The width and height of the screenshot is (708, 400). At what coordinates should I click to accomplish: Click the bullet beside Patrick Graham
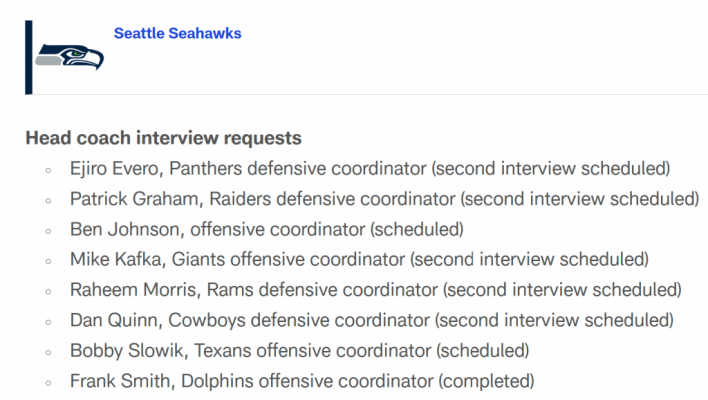point(48,201)
